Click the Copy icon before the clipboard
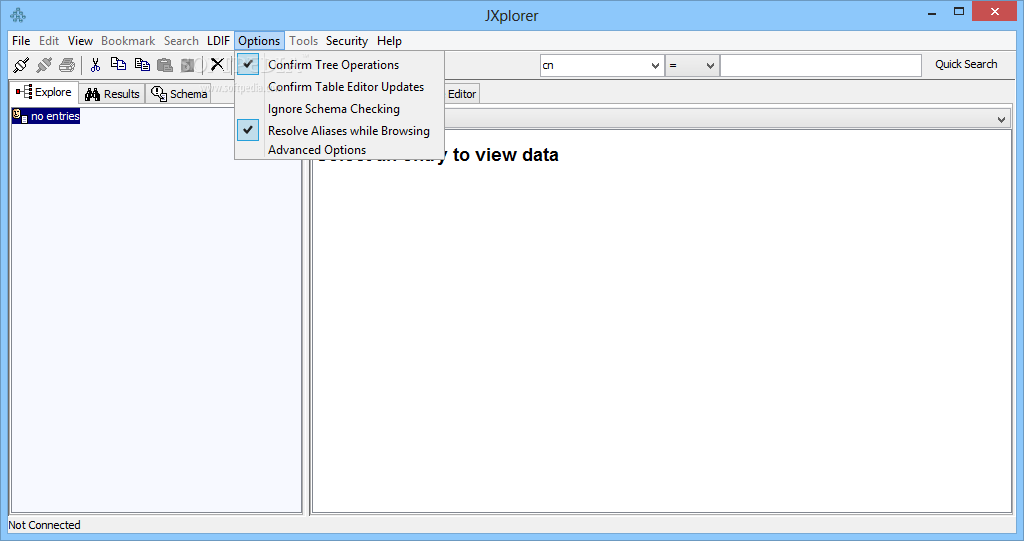Screen dimensions: 1024x541 click(x=142, y=64)
